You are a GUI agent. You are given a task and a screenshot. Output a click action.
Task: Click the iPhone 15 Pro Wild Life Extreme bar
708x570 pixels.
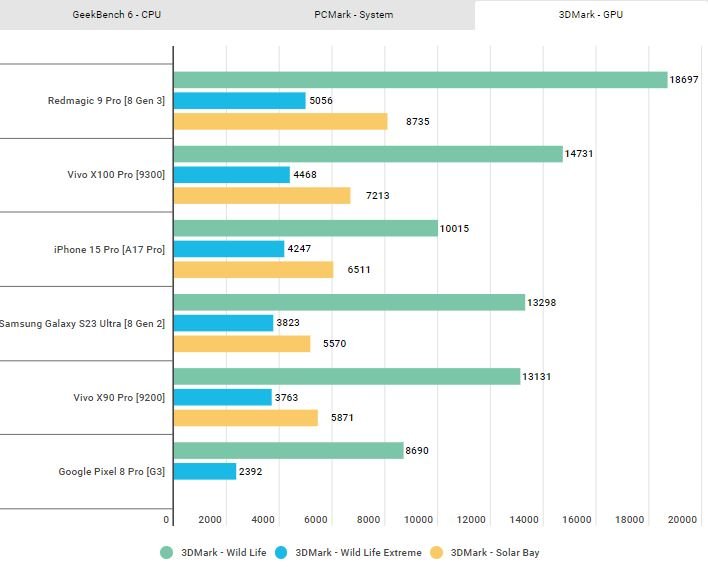[229, 249]
